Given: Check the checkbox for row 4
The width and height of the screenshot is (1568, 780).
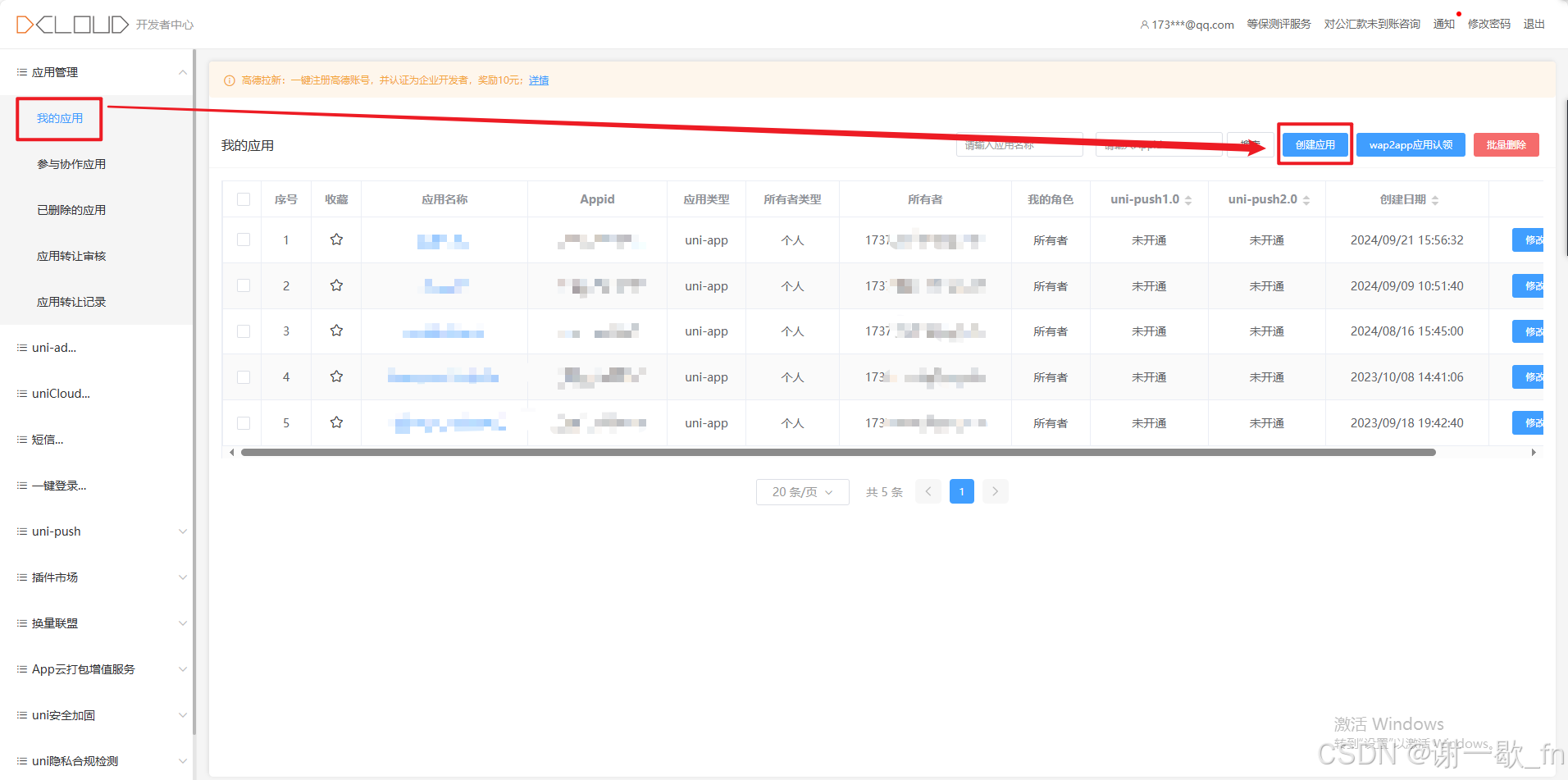Looking at the screenshot, I should pos(244,376).
